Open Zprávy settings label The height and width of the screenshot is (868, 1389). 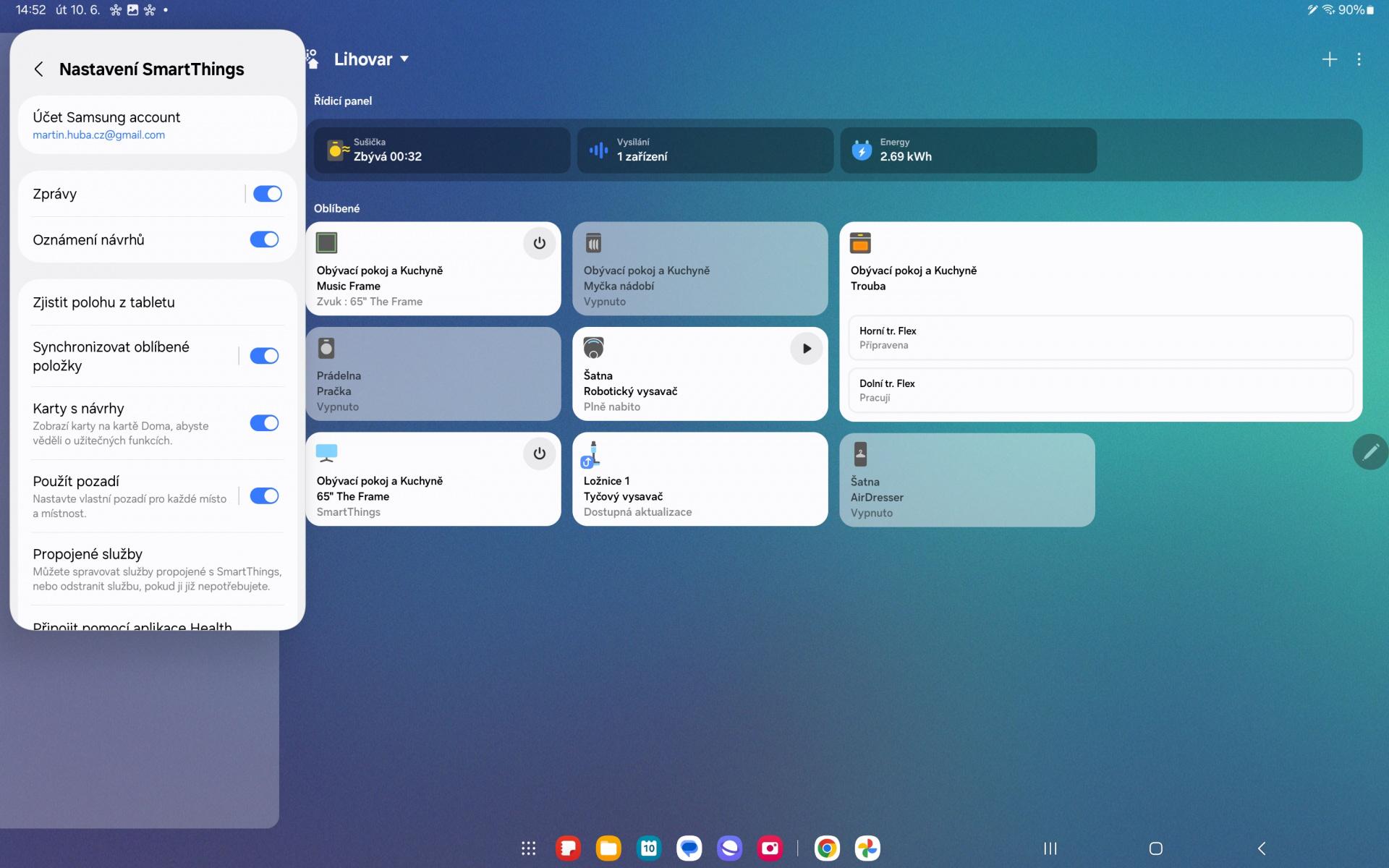point(55,194)
